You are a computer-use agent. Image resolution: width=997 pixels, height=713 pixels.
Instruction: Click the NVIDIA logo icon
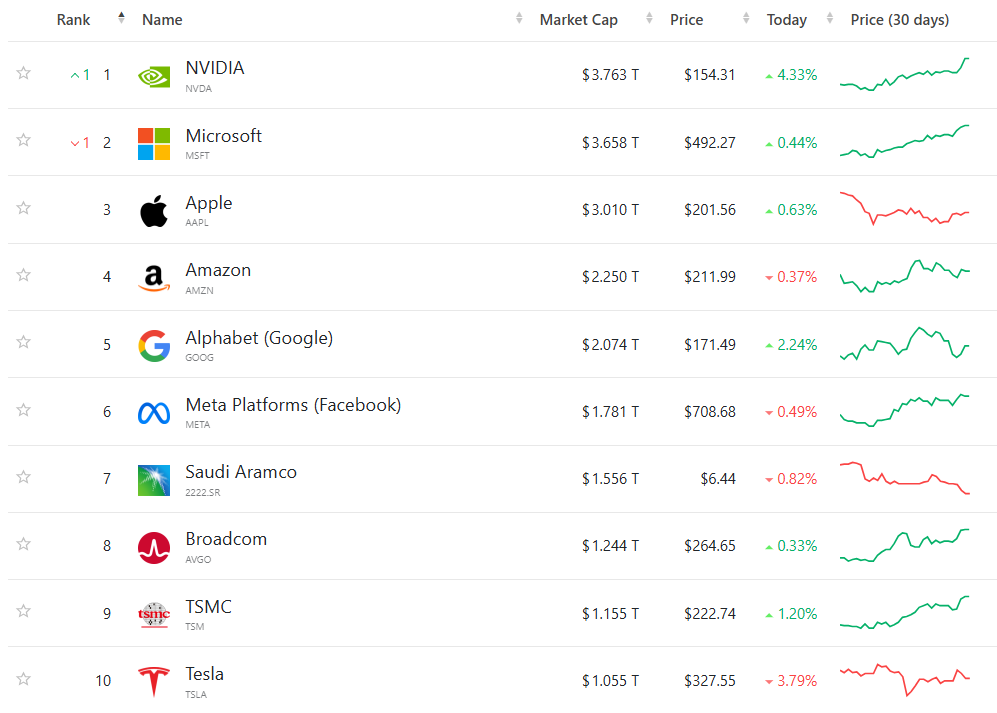154,76
